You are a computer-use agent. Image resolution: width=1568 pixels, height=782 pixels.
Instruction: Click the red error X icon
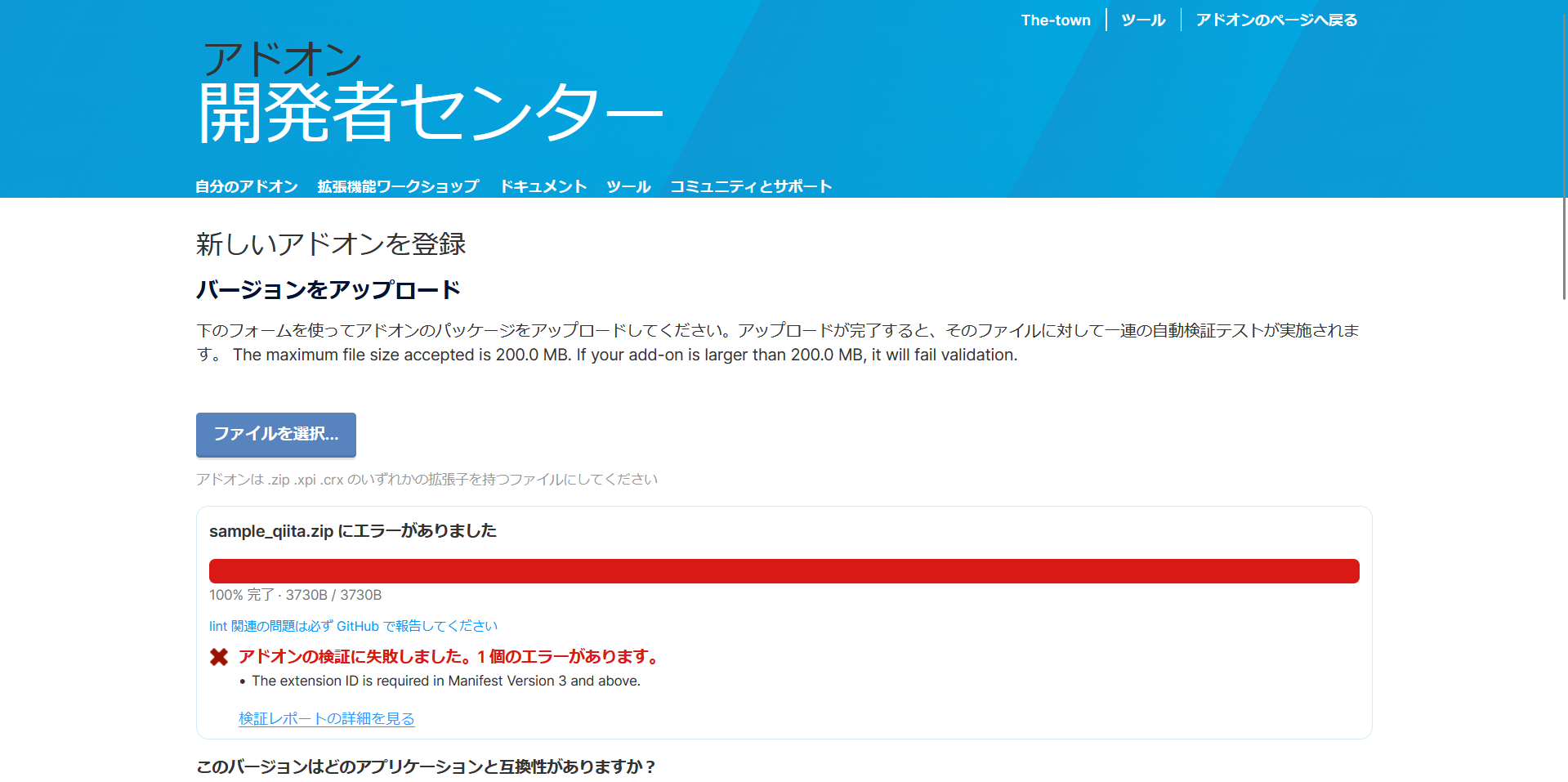[x=217, y=656]
